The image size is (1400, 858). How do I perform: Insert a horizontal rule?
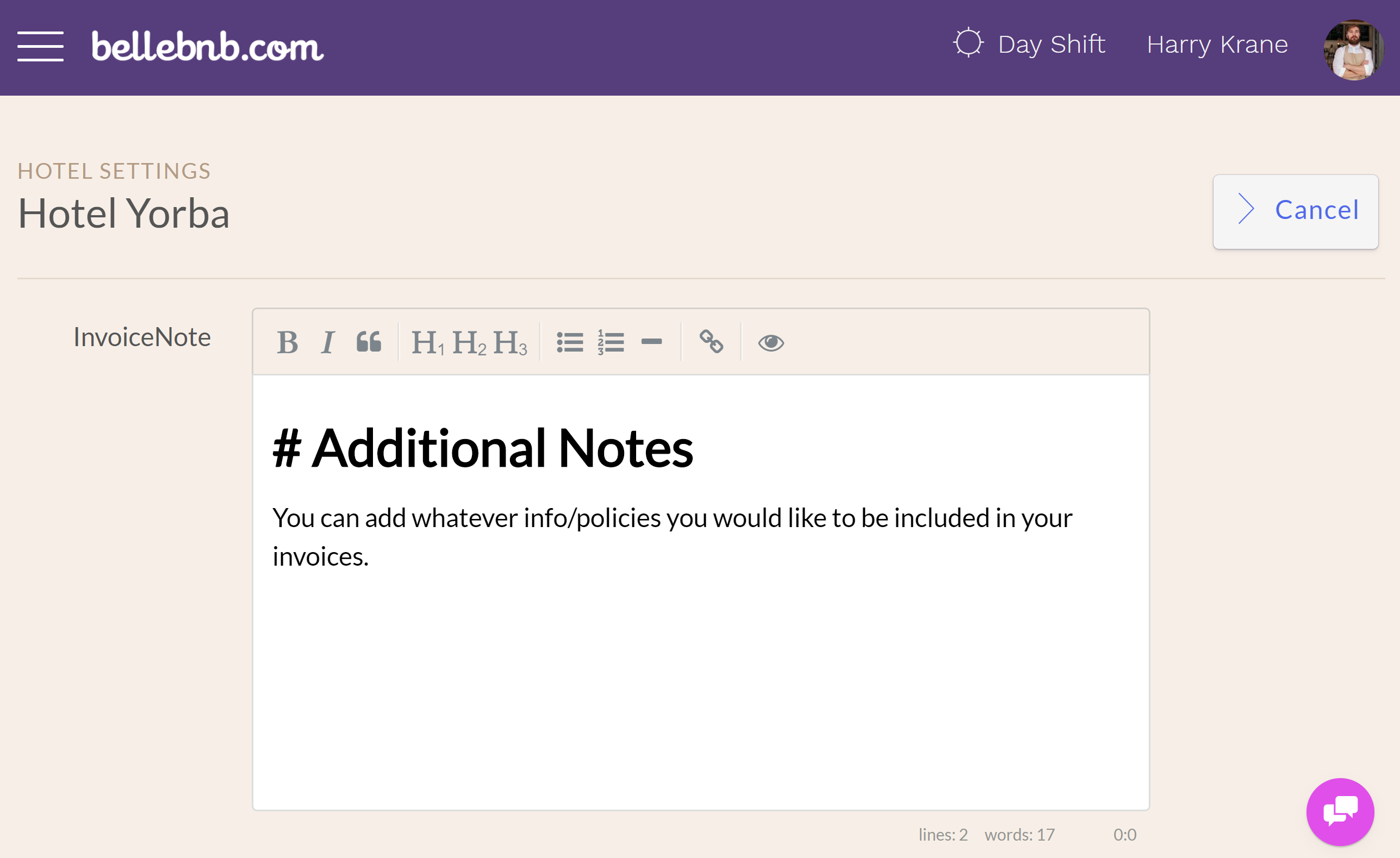652,342
